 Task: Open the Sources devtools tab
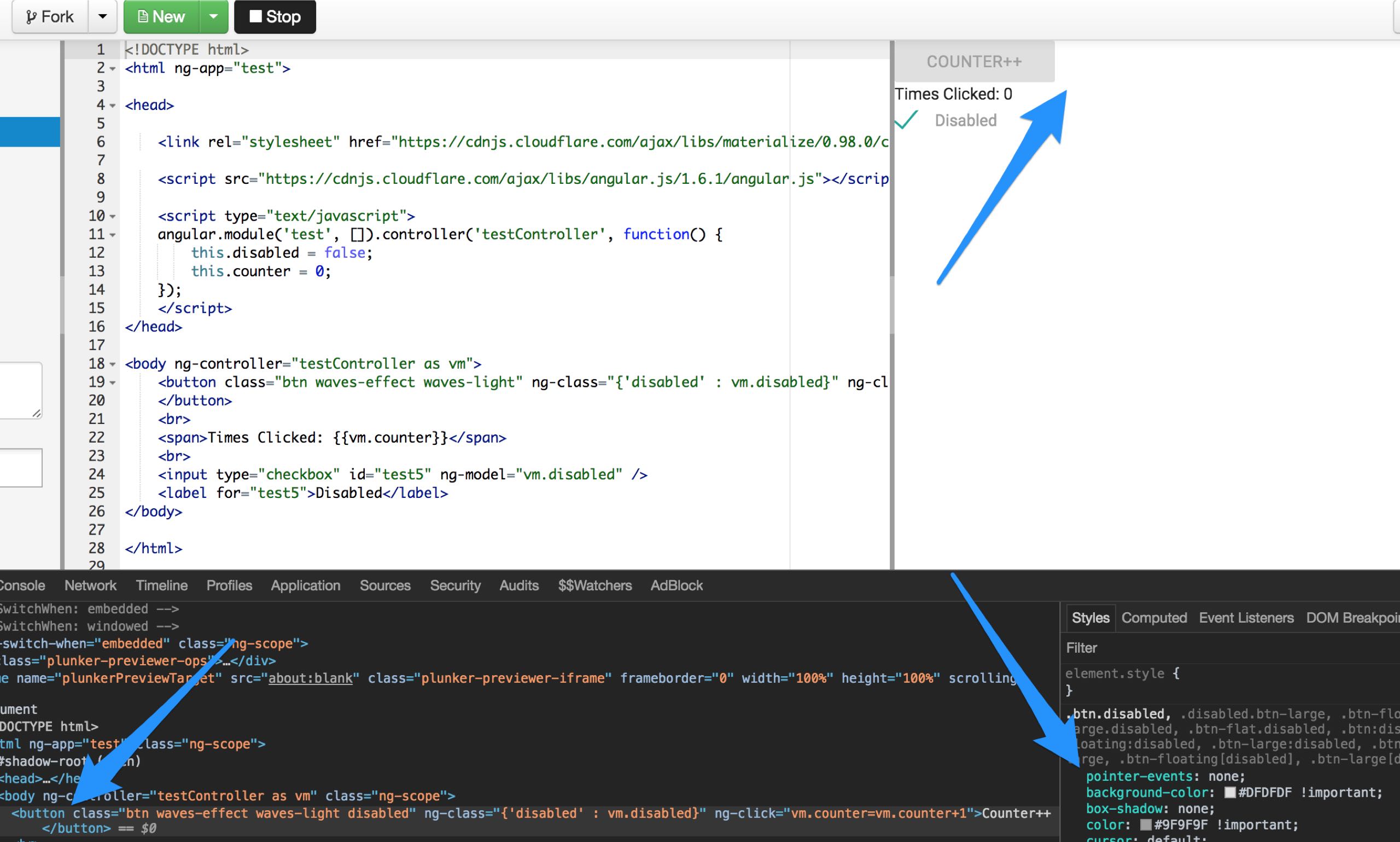click(x=384, y=585)
